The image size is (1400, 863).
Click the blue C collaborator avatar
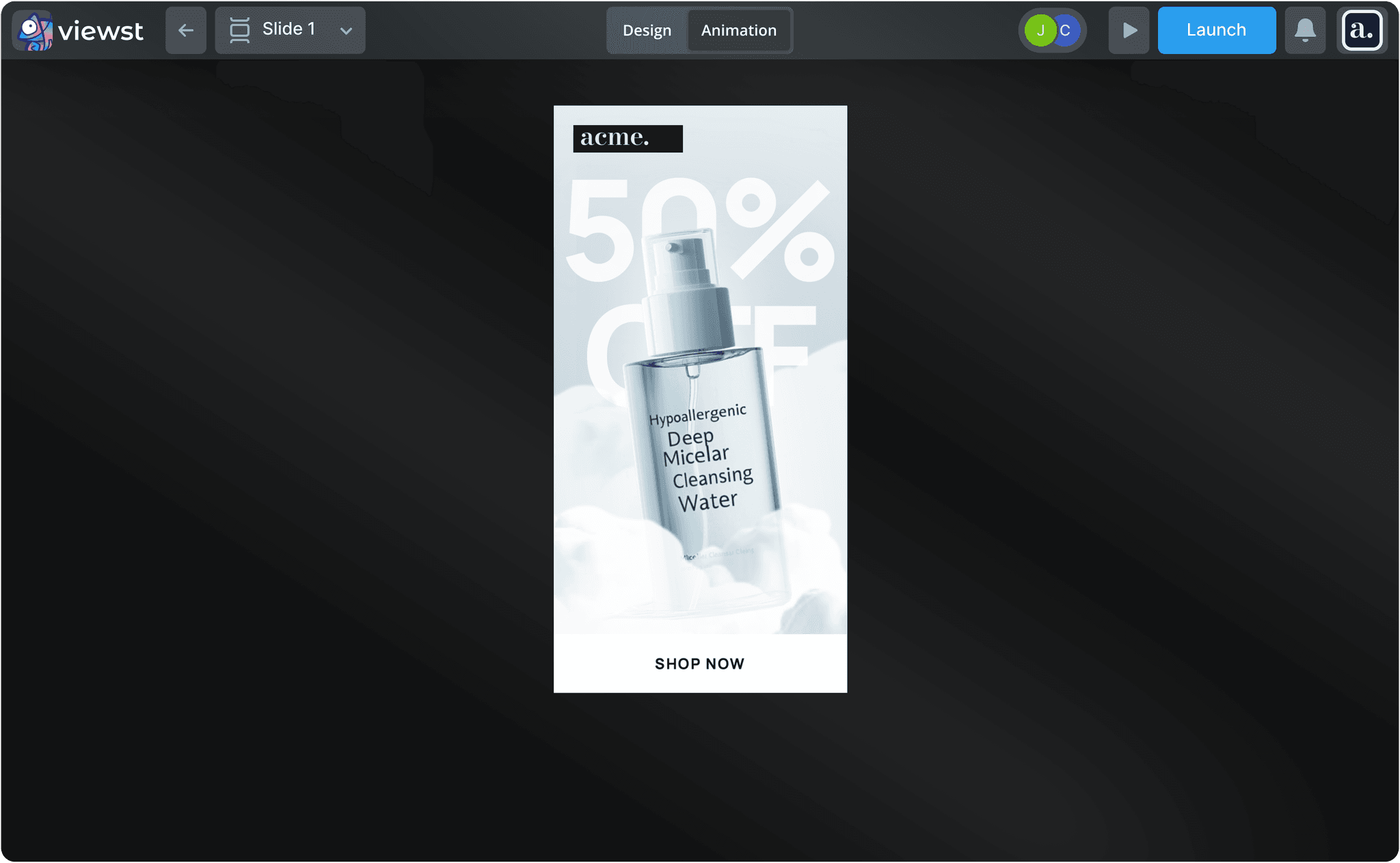click(1068, 31)
